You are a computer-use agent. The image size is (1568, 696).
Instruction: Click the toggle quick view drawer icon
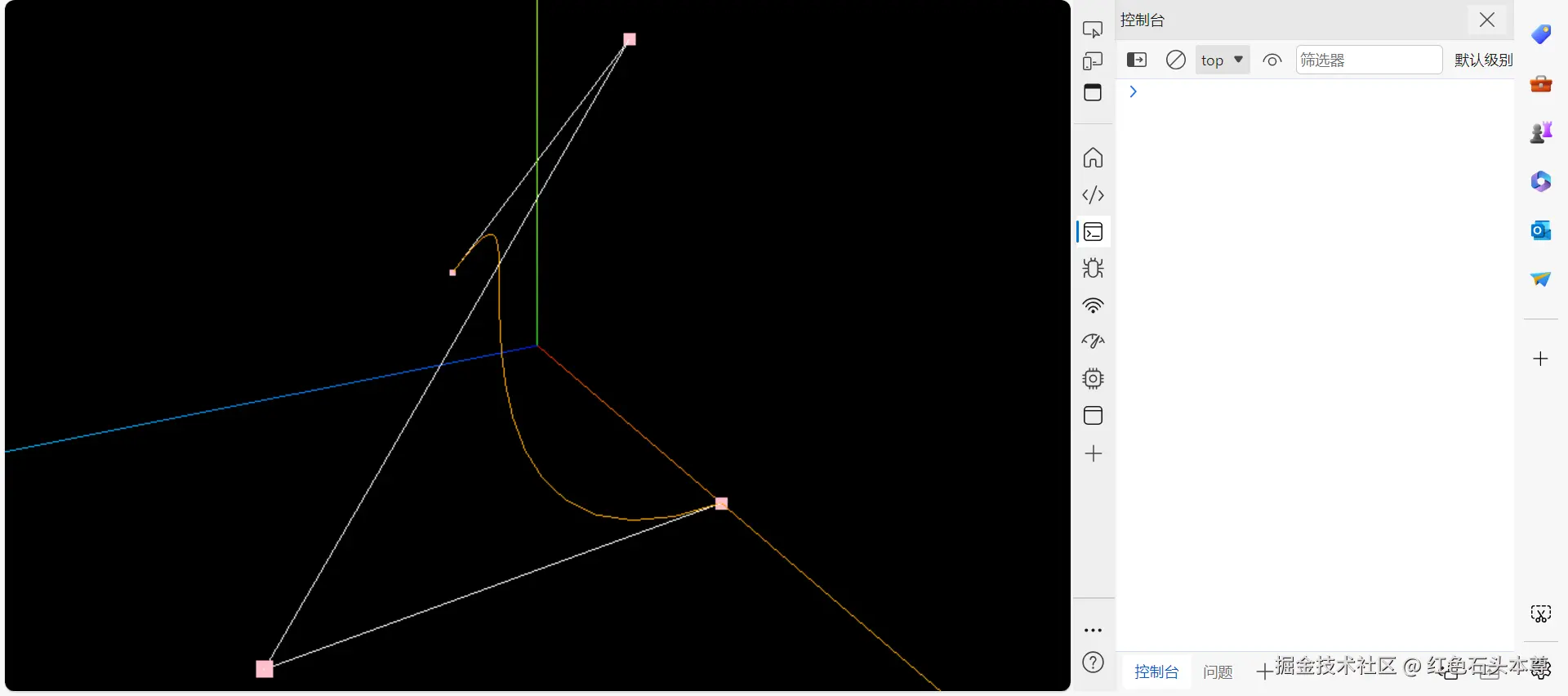click(1093, 92)
